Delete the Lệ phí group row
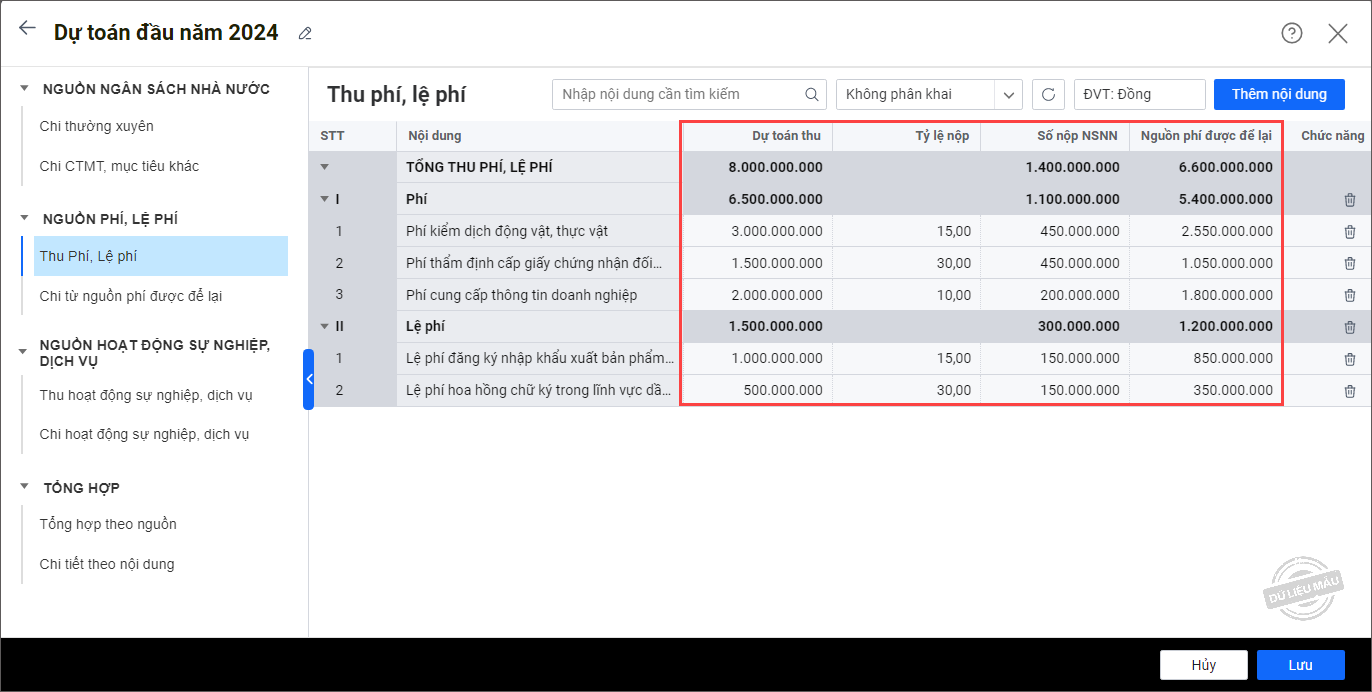This screenshot has width=1372, height=692. [x=1349, y=327]
